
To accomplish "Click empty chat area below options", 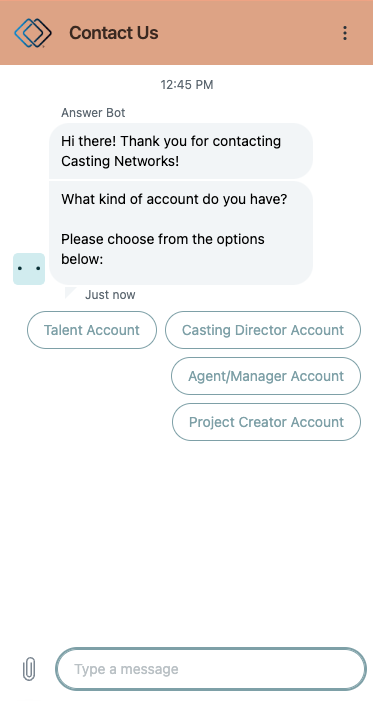I will pyautogui.click(x=186, y=536).
